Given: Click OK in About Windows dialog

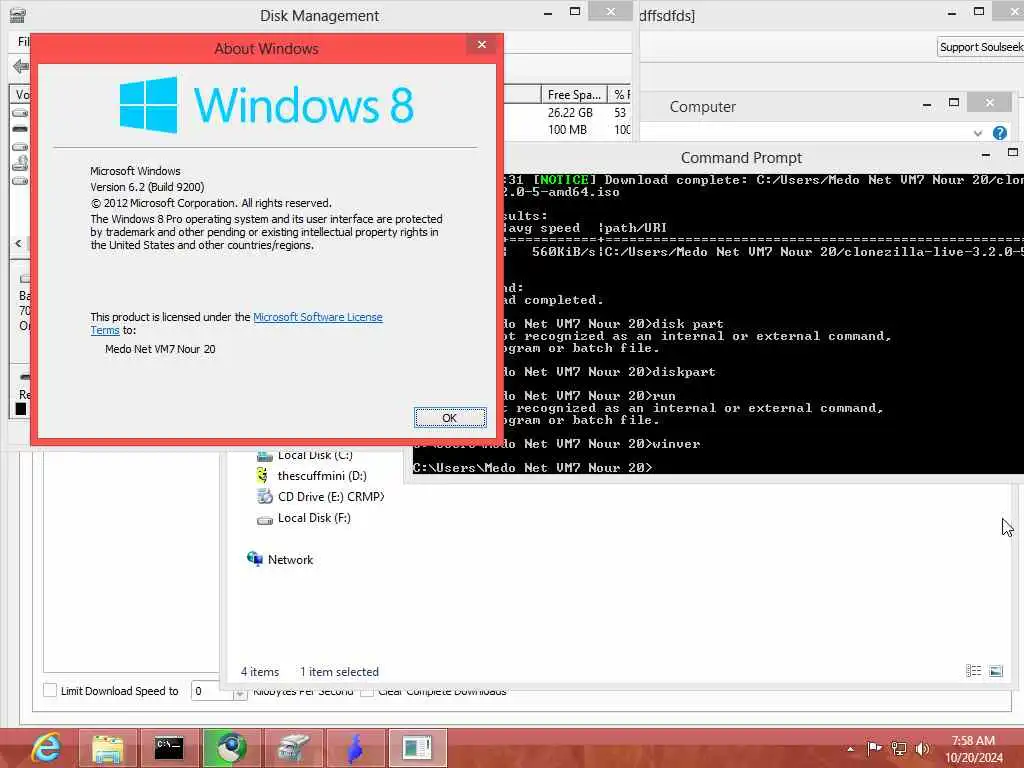Looking at the screenshot, I should coord(450,418).
